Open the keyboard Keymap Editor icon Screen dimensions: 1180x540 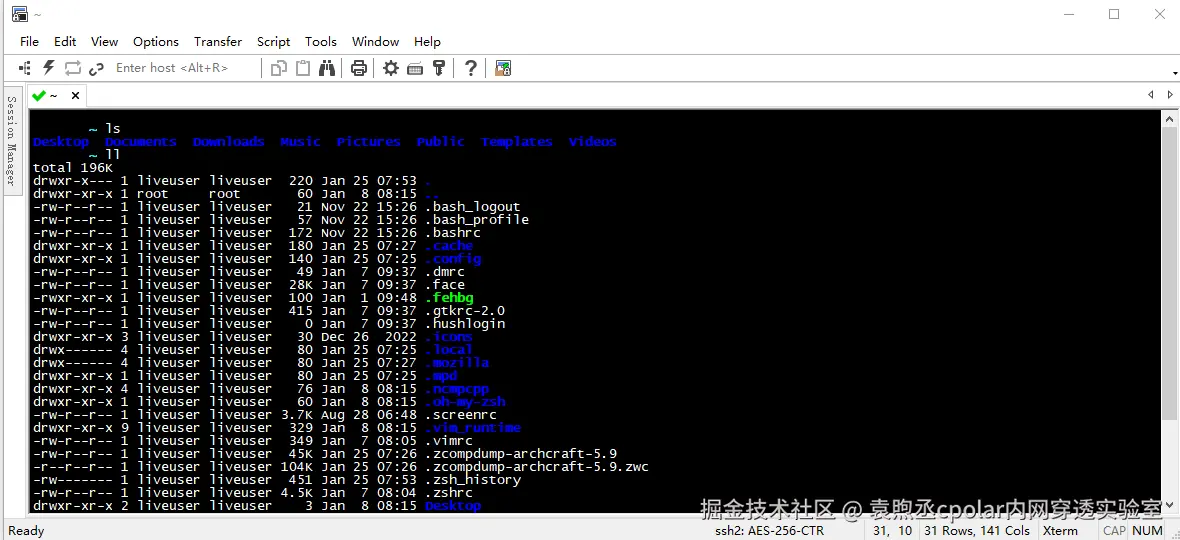415,68
